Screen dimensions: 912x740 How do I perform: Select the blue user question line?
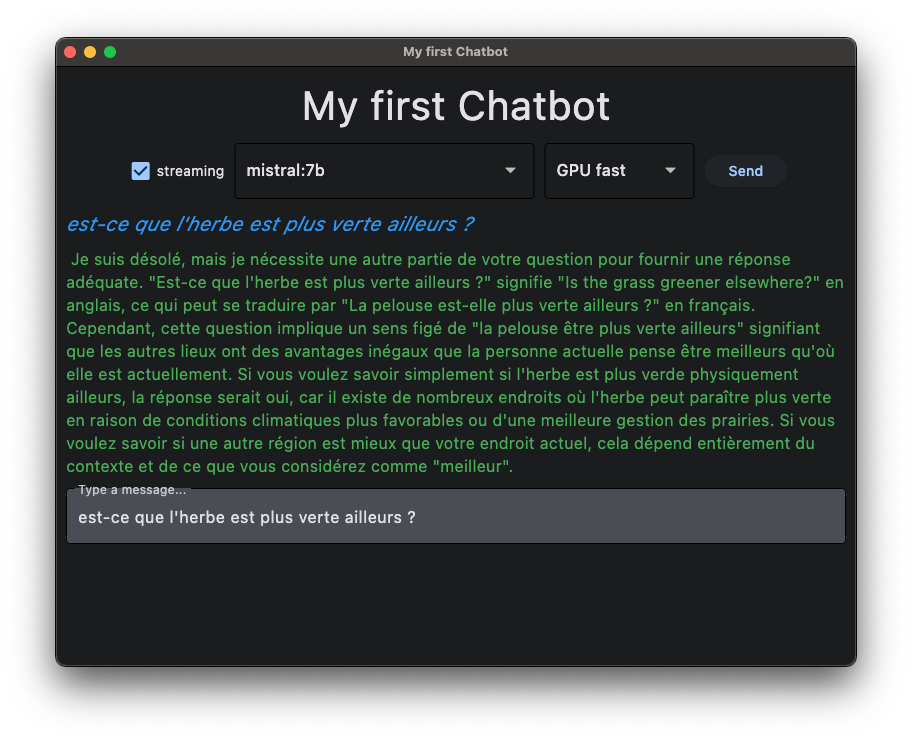tap(270, 224)
